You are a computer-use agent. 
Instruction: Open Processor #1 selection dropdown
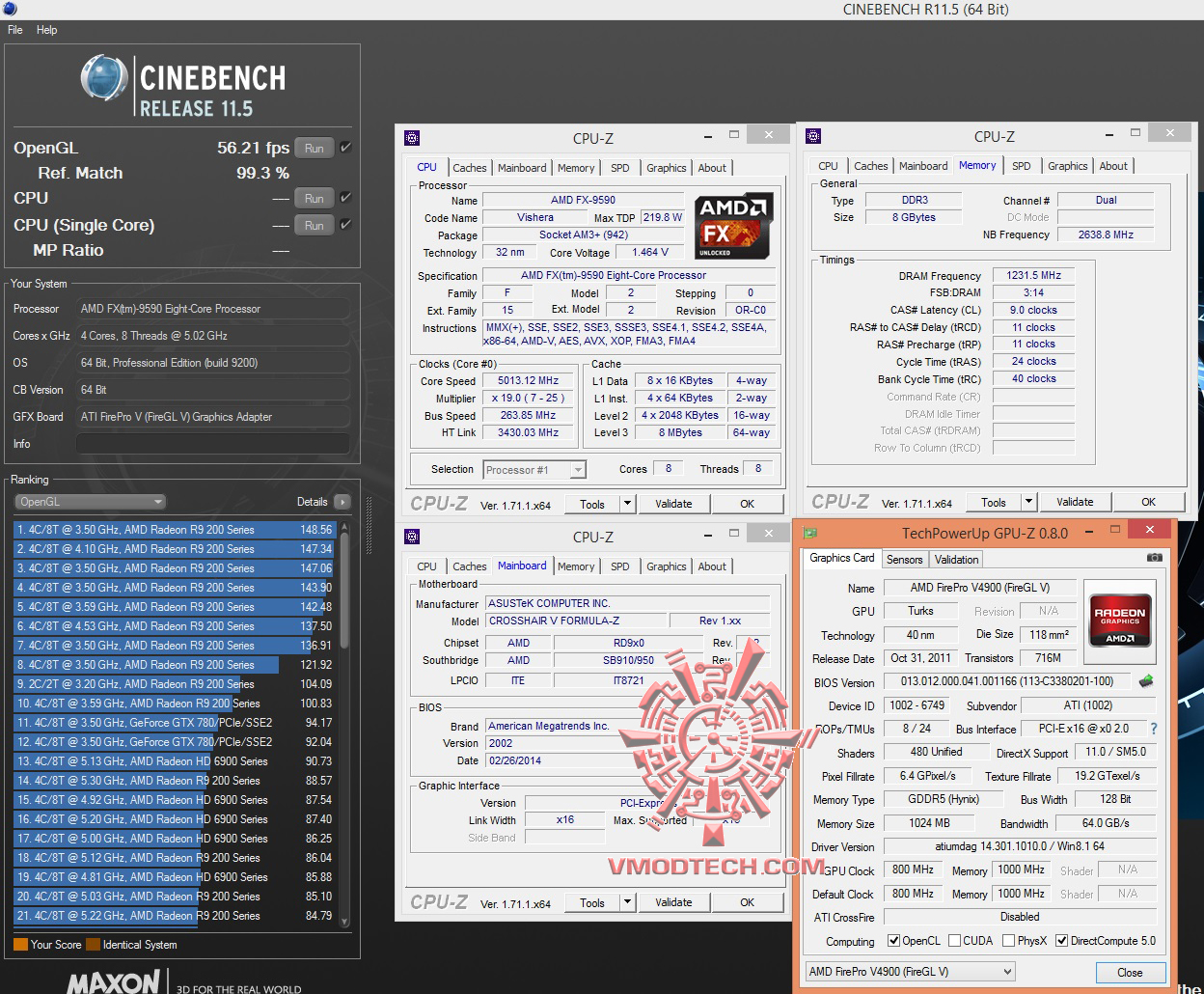534,470
